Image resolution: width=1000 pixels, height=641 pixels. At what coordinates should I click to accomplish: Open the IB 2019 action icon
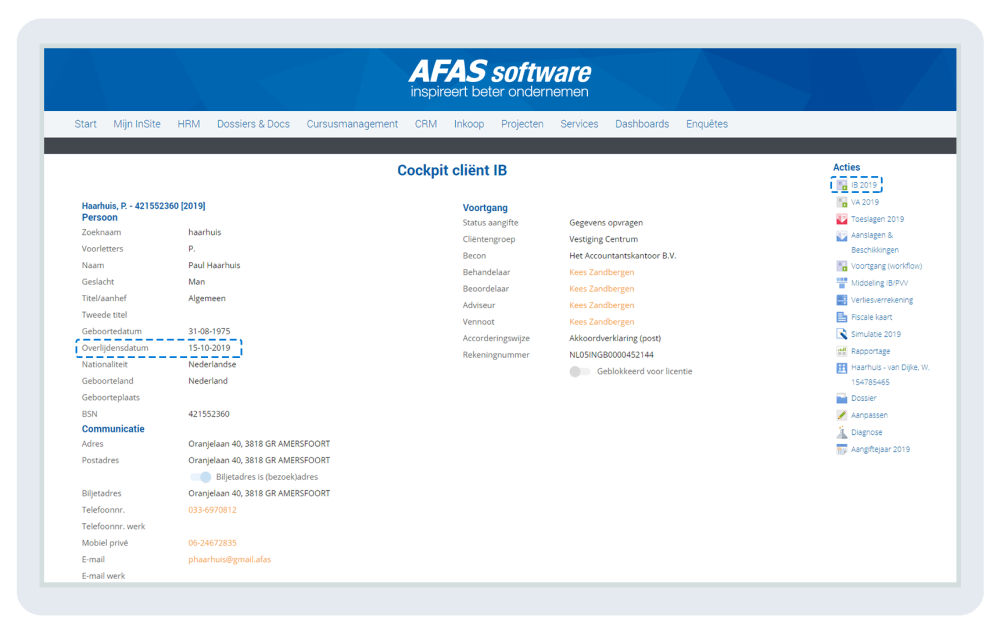click(x=842, y=186)
